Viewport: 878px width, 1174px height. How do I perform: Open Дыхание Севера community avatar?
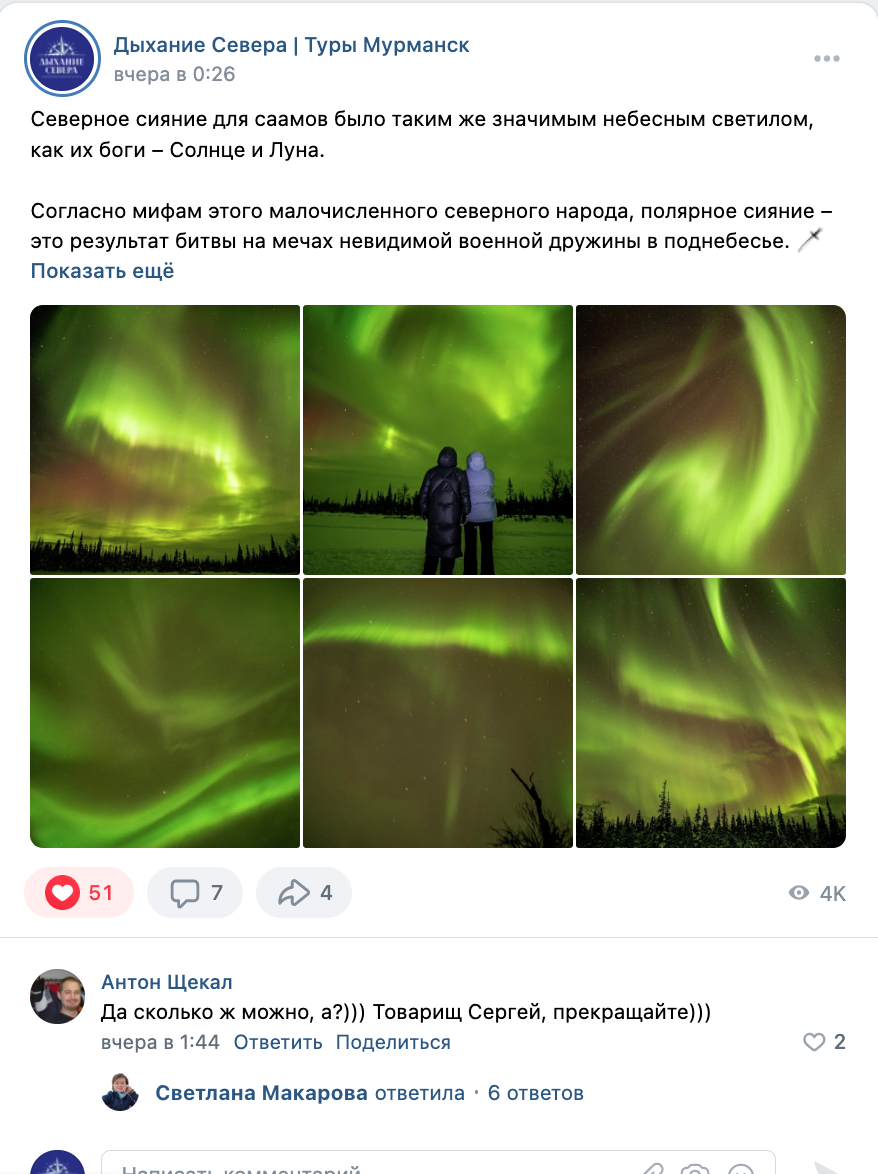pyautogui.click(x=62, y=58)
